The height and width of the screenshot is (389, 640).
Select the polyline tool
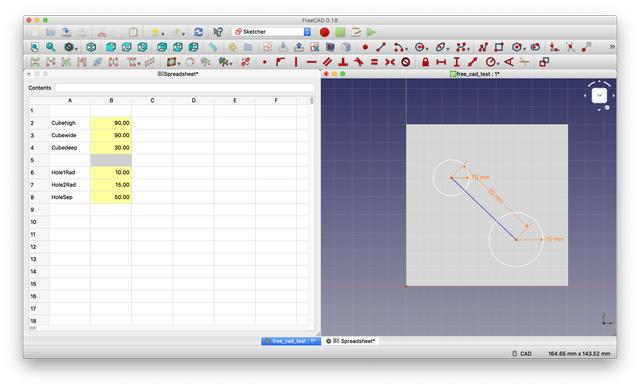pos(483,47)
